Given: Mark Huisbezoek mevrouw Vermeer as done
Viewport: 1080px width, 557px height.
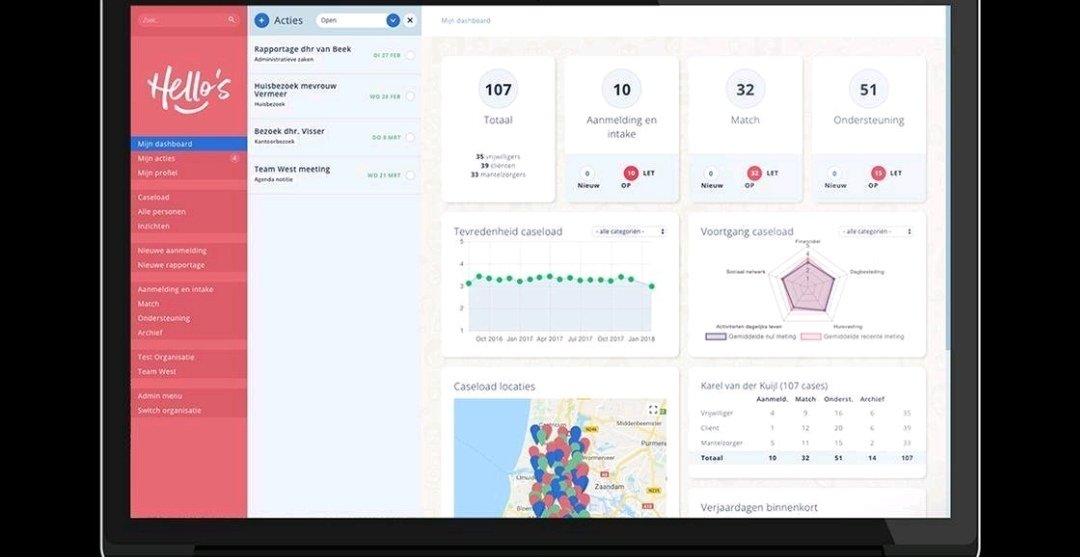Looking at the screenshot, I should click(x=410, y=96).
